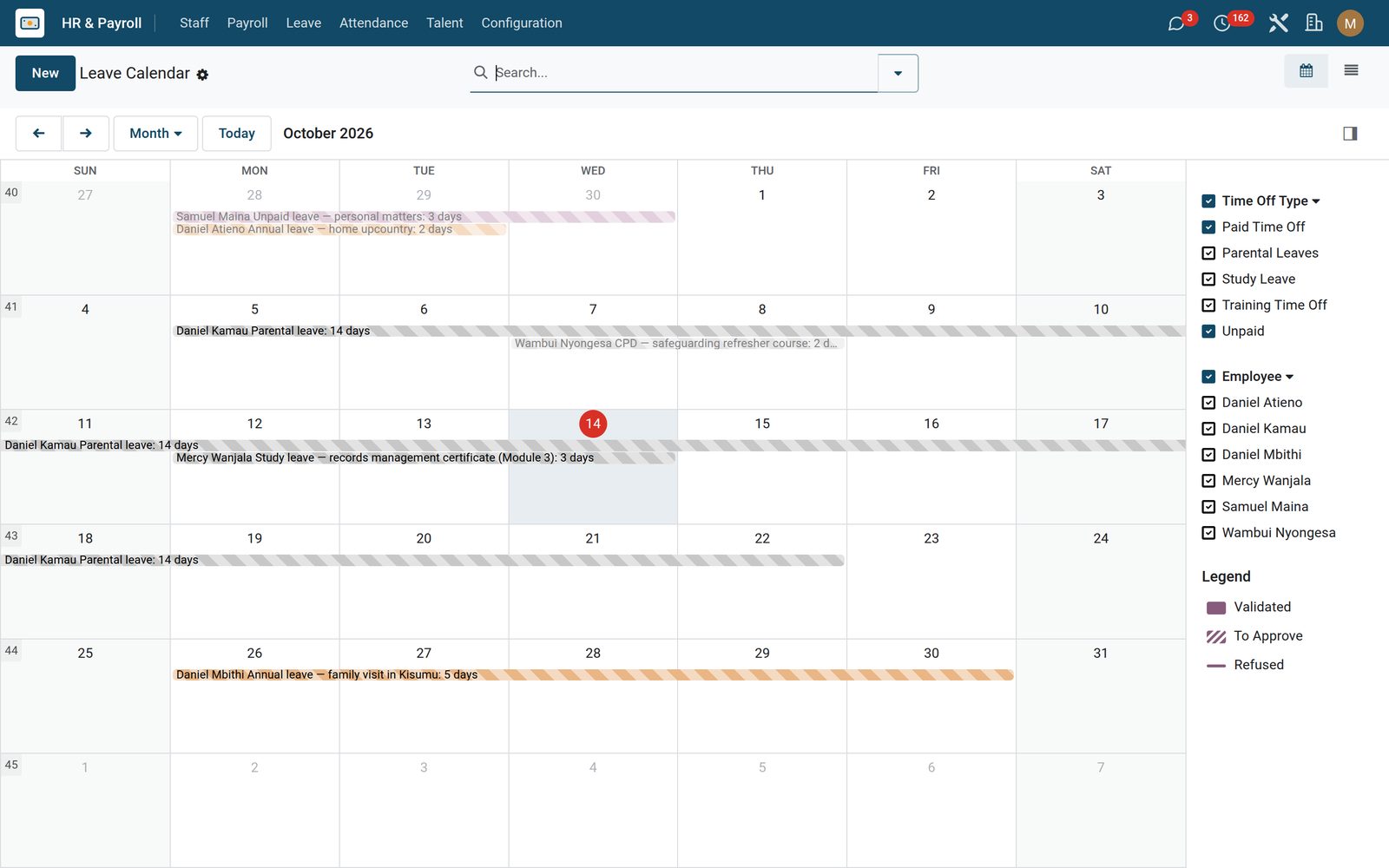Open the messages chat icon
Viewport: 1389px width, 868px height.
pos(1176,23)
